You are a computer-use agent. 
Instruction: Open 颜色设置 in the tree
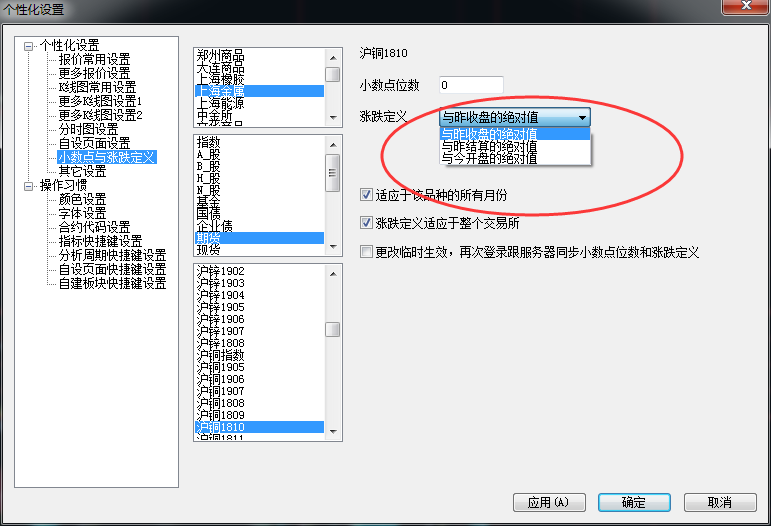click(82, 199)
